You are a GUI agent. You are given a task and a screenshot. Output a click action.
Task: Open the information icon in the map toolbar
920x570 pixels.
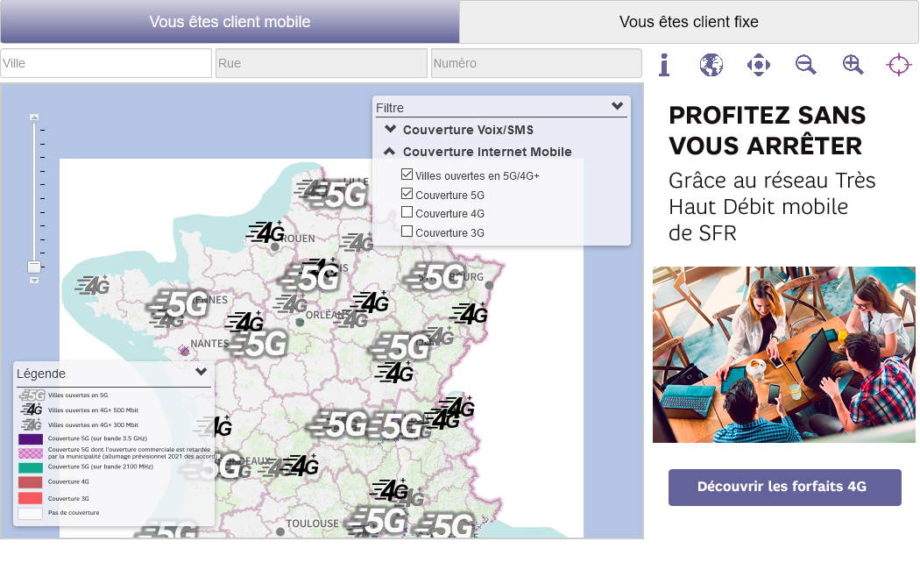(664, 65)
